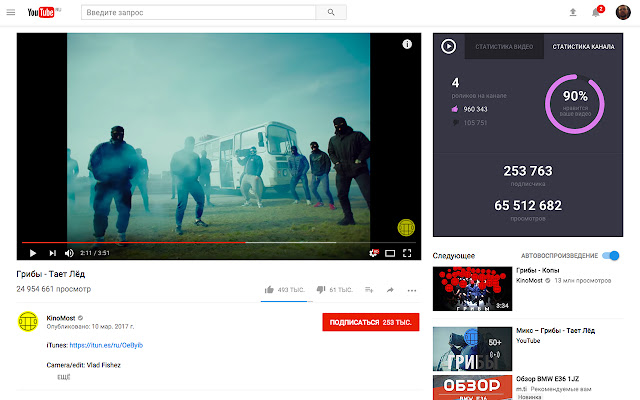Open the upload video icon
Screen dimensions: 640x400
coord(573,12)
